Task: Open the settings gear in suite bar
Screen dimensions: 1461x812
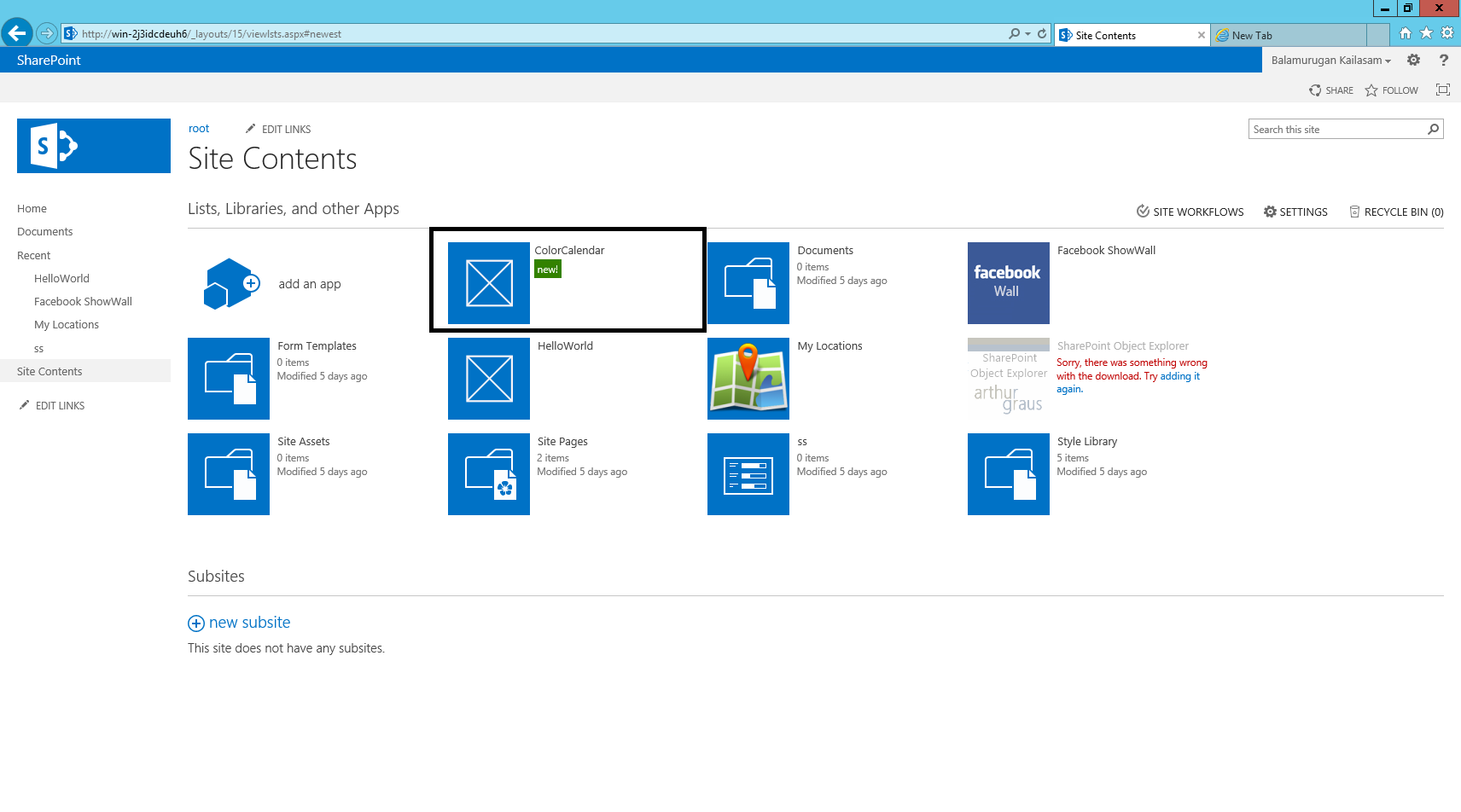Action: [x=1413, y=60]
